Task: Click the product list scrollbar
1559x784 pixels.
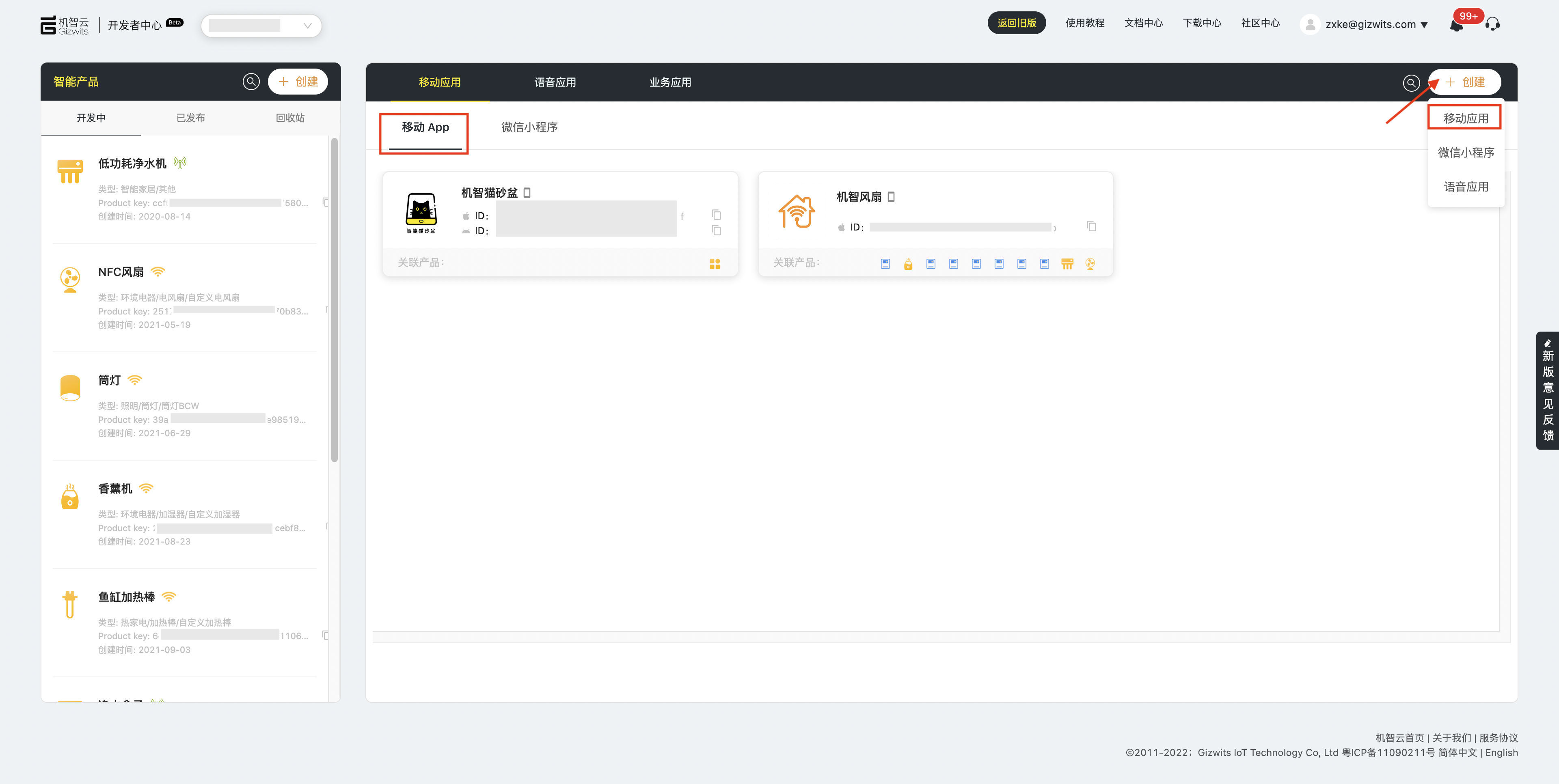Action: tap(334, 300)
